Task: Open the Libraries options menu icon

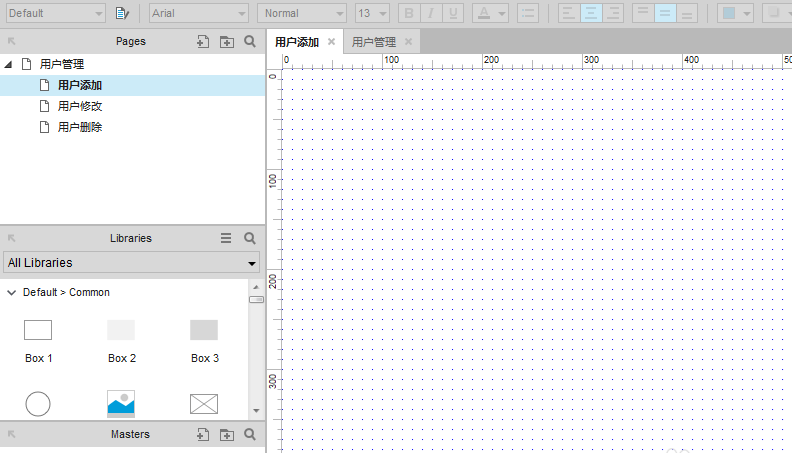Action: pyautogui.click(x=226, y=238)
